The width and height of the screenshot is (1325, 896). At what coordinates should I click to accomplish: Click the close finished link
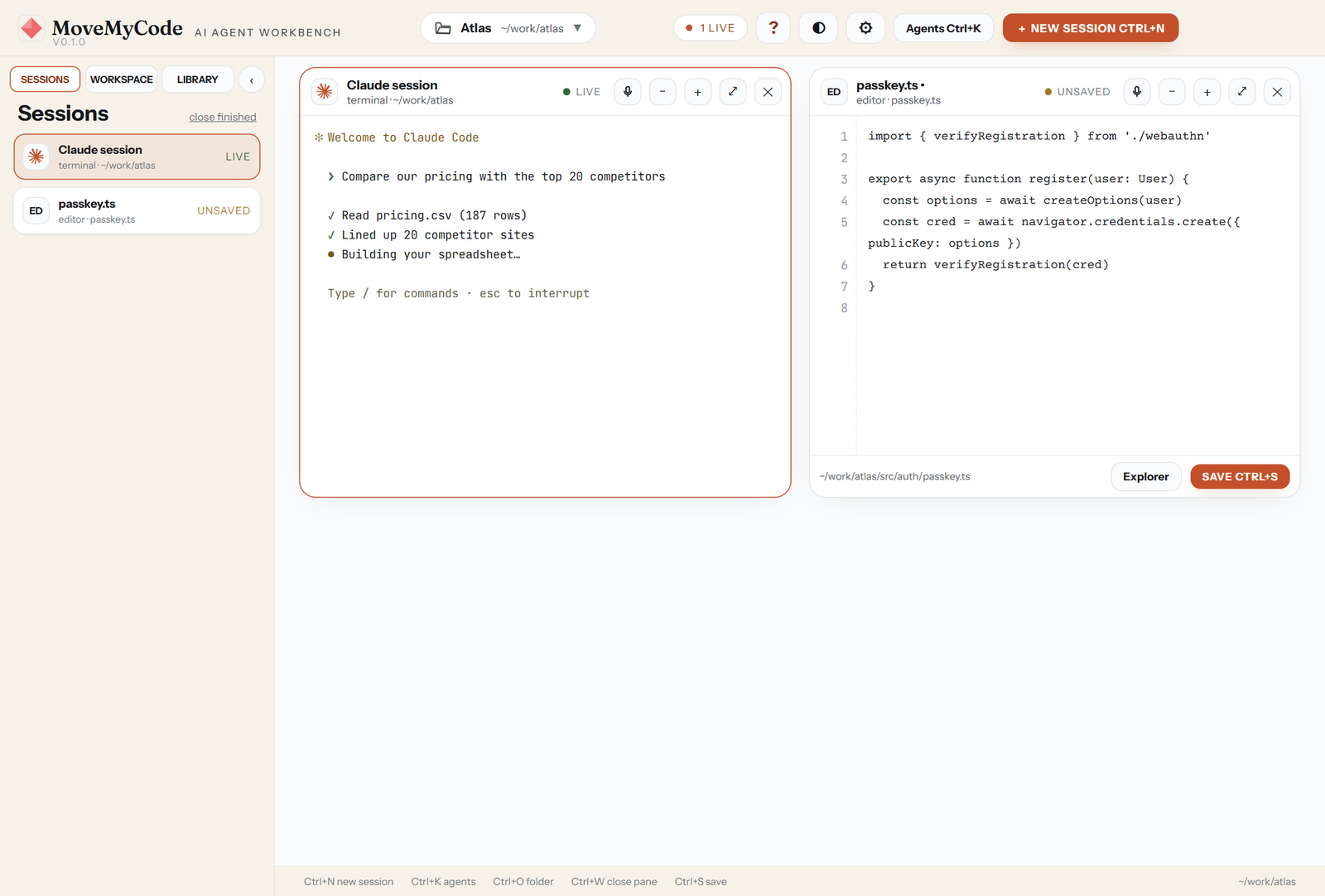point(222,117)
